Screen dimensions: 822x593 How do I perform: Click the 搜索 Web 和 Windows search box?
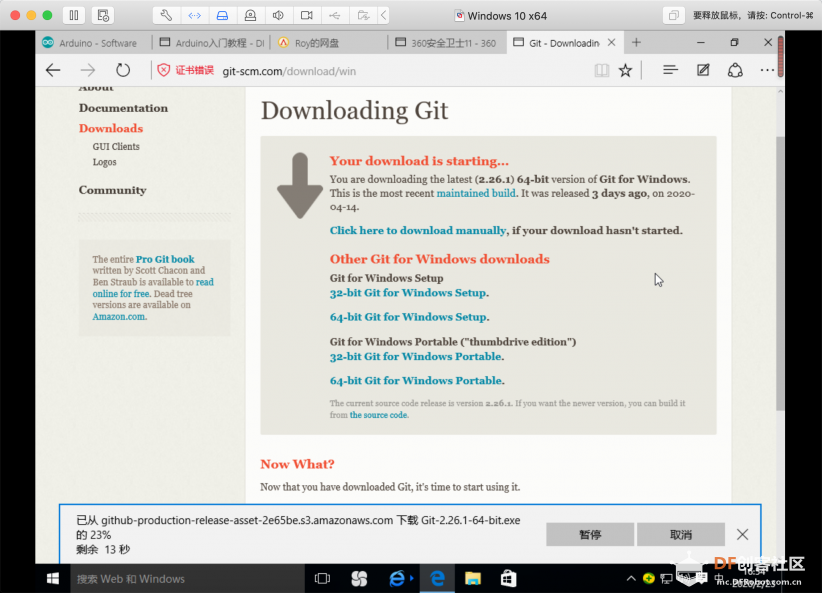click(187, 579)
